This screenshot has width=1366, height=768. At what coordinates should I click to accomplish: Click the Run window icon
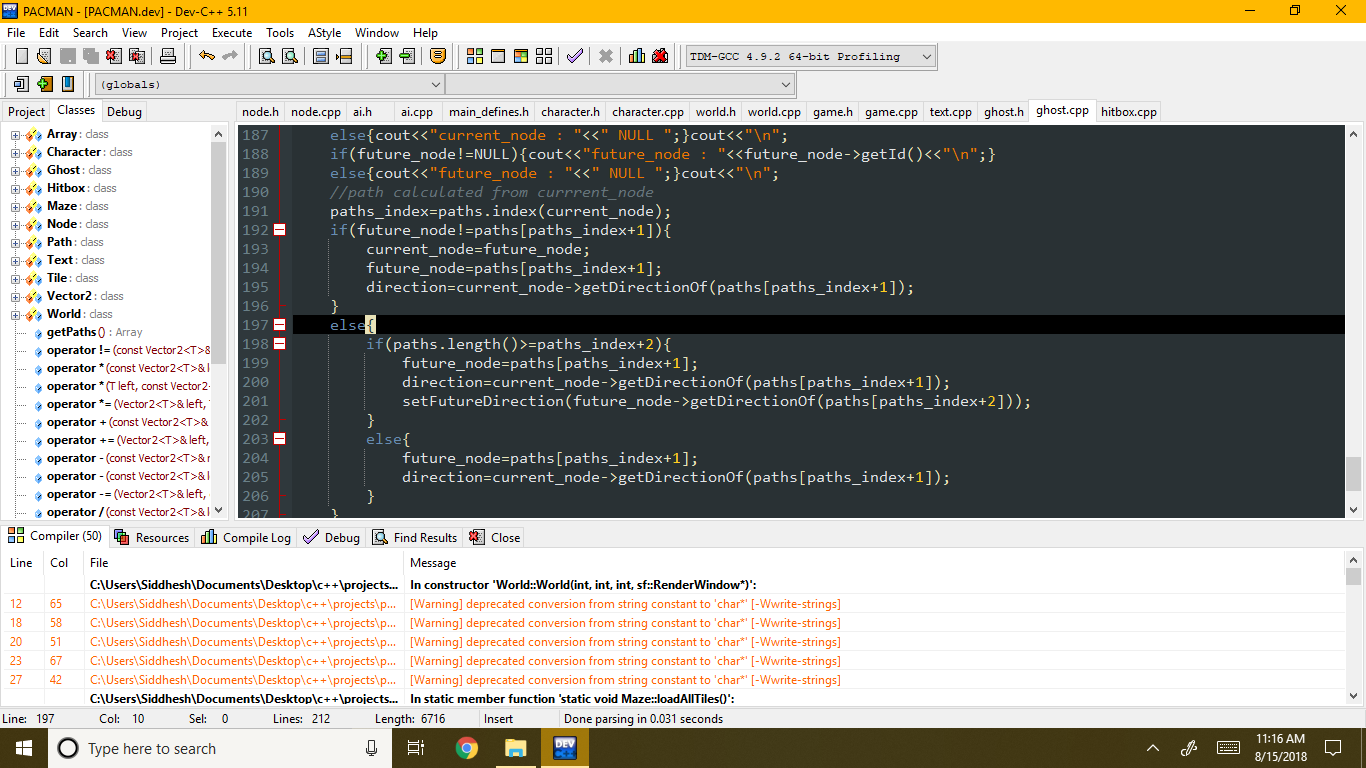coord(498,56)
